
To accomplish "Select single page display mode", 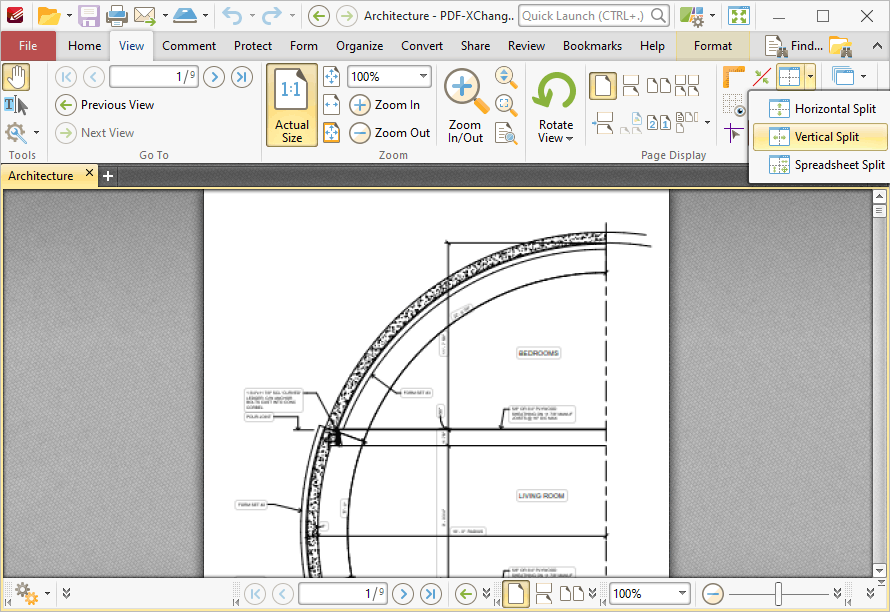I will point(602,85).
